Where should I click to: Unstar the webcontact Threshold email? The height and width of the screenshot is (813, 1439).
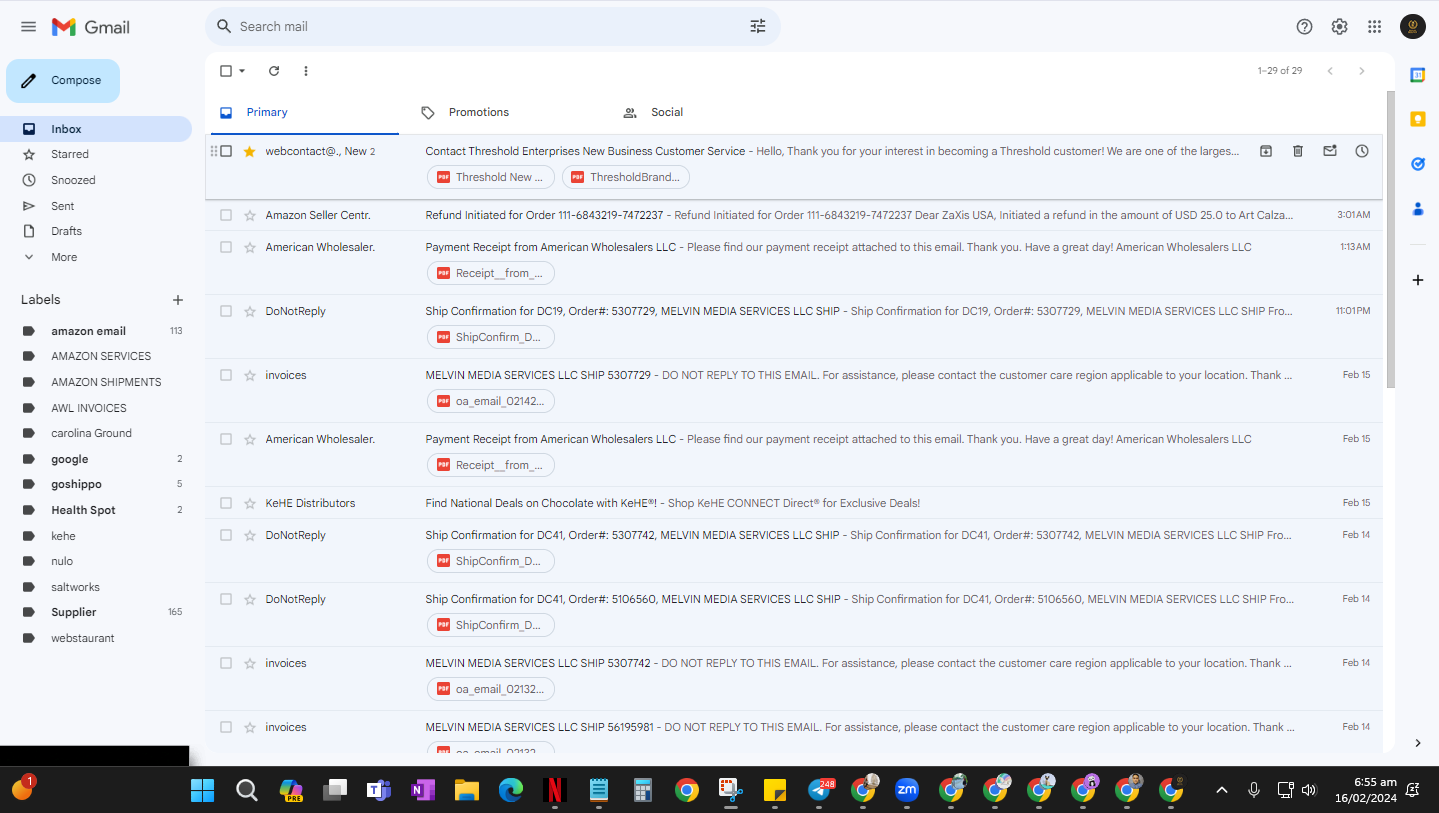click(250, 151)
